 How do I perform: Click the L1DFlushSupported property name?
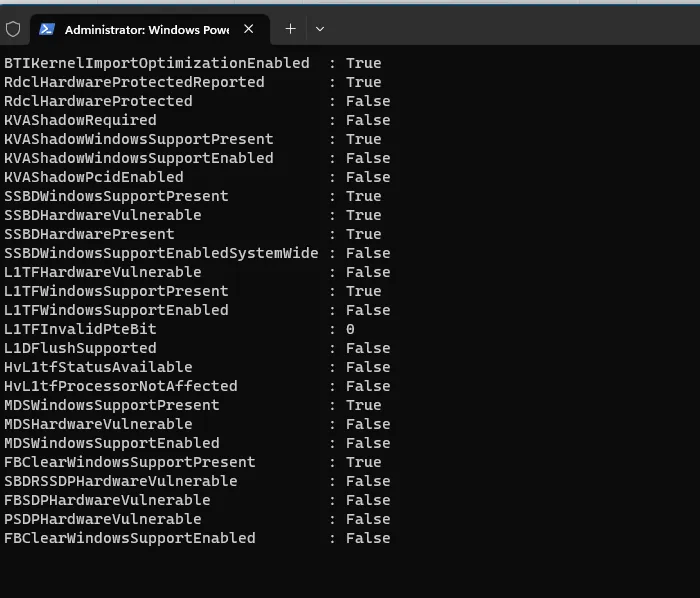pyautogui.click(x=80, y=348)
